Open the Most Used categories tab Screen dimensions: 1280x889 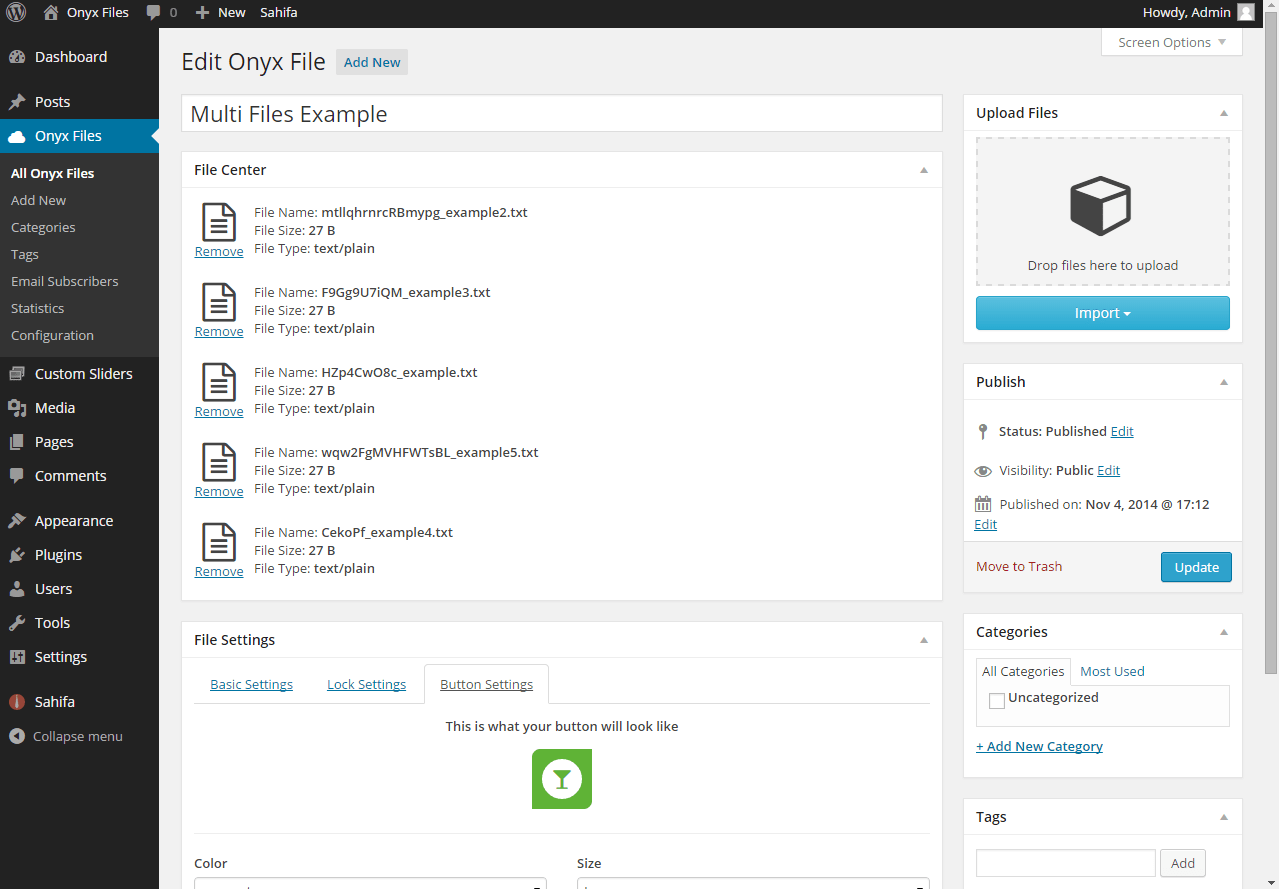1111,671
